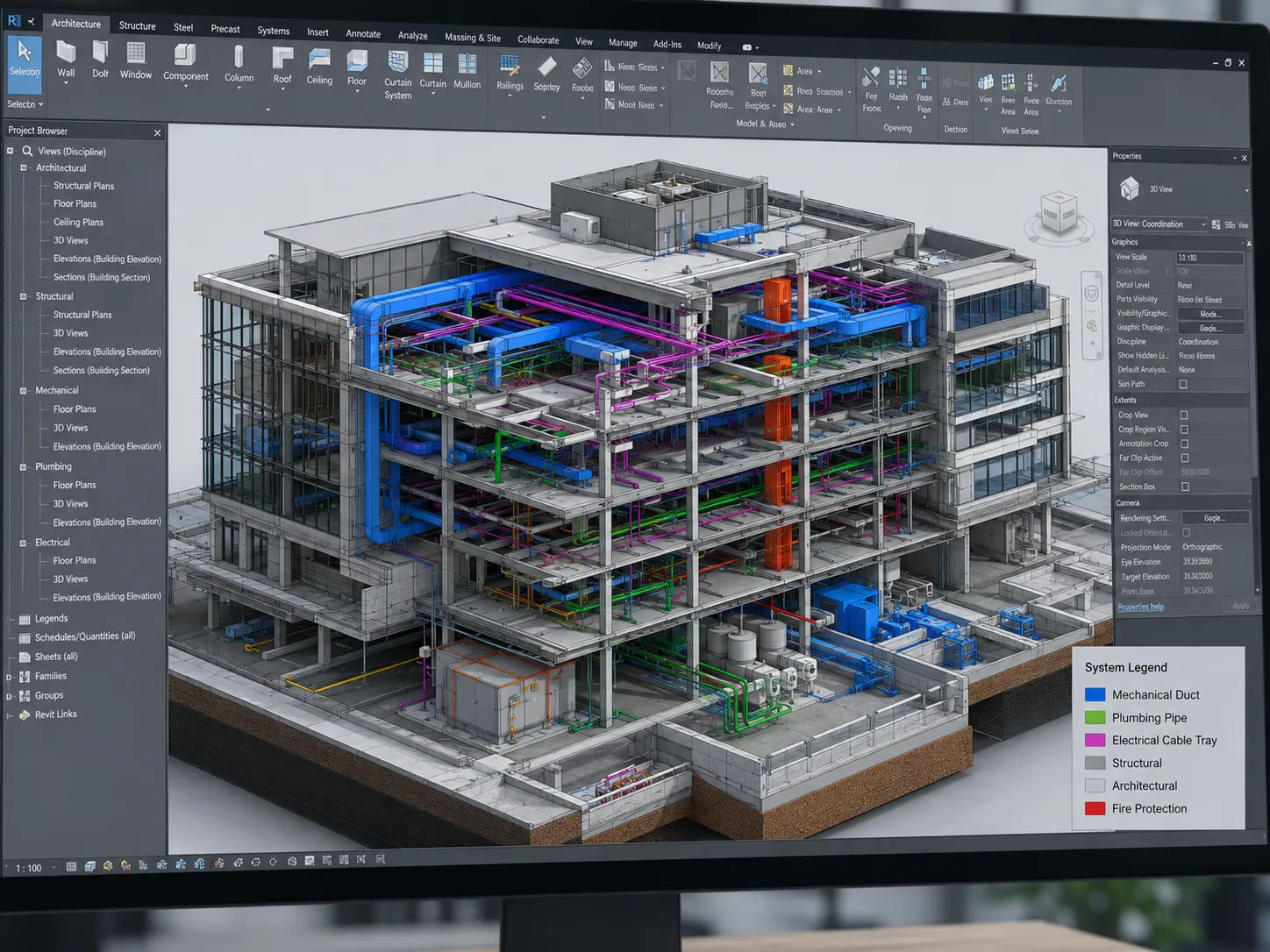Click the Apply button in Properties
Image resolution: width=1270 pixels, height=952 pixels.
point(1241,607)
